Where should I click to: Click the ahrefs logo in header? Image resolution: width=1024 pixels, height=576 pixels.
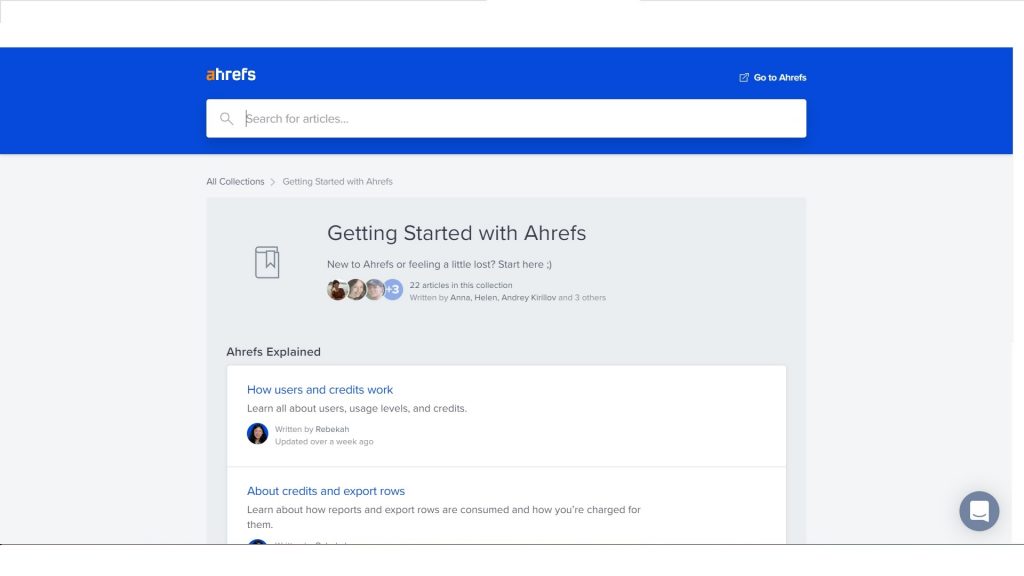point(231,75)
